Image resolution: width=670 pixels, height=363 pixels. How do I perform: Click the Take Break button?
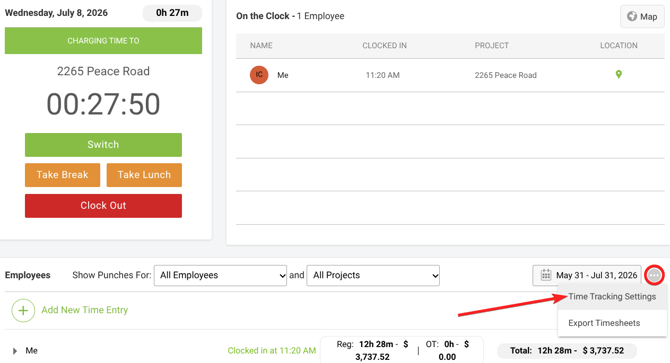pyautogui.click(x=62, y=175)
